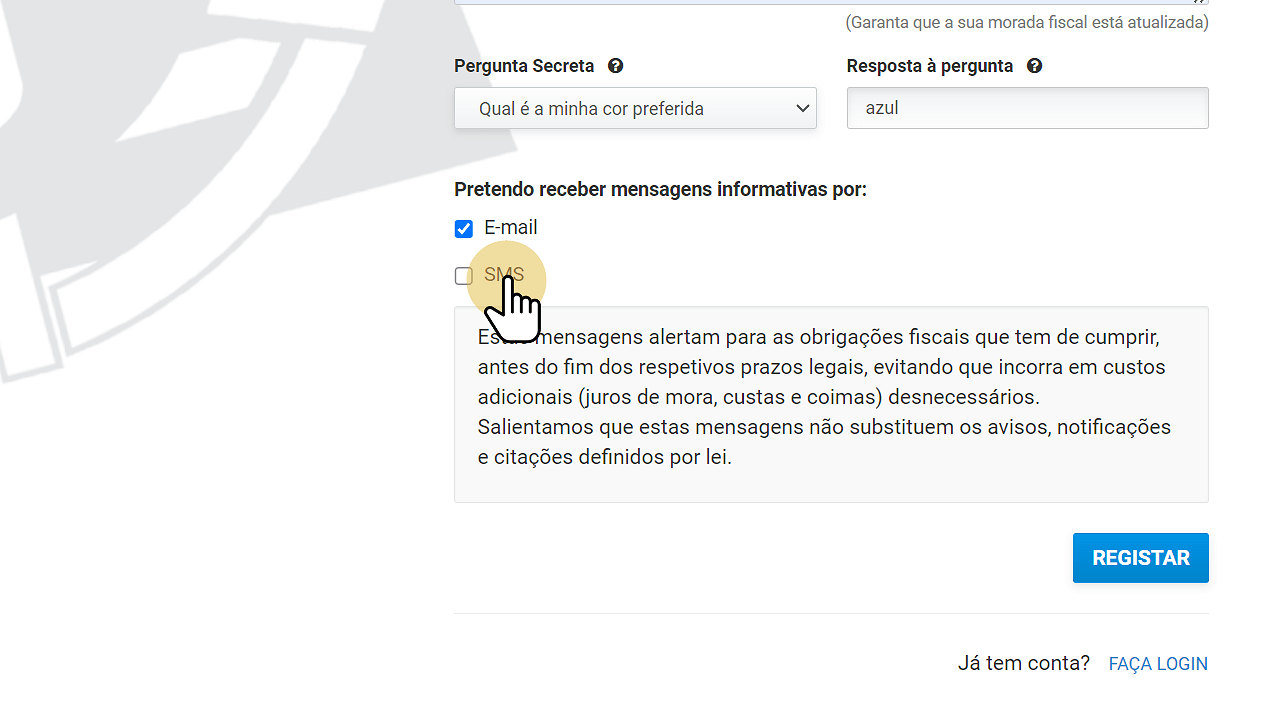
Task: Click the 'Já tem conta?' text
Action: [x=1023, y=663]
